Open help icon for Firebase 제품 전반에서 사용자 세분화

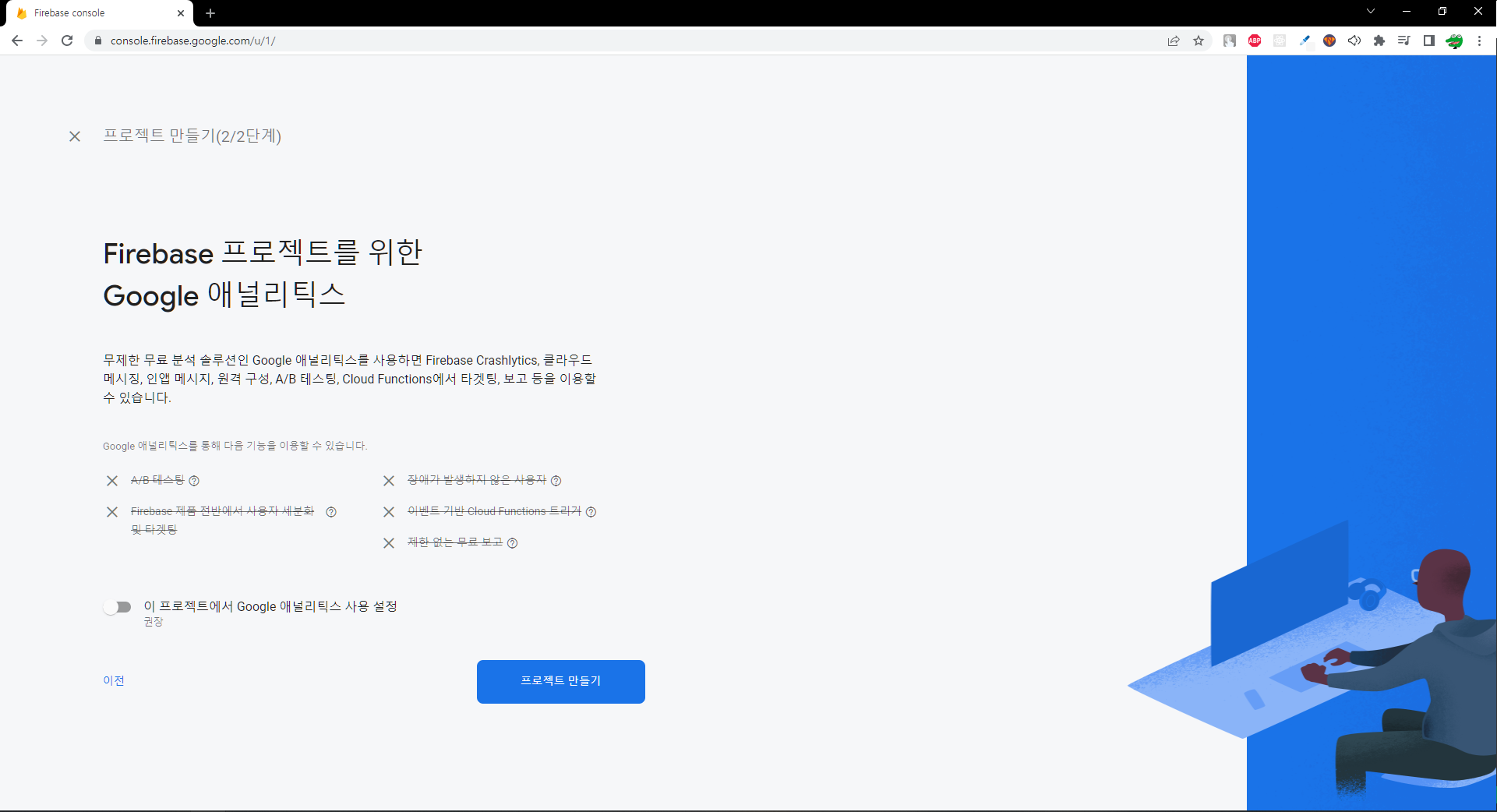331,512
